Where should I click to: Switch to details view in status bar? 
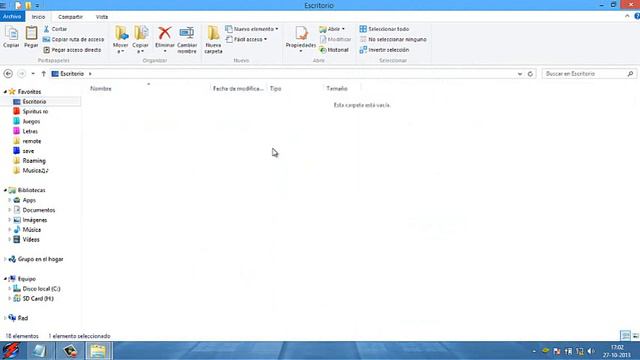(x=625, y=336)
